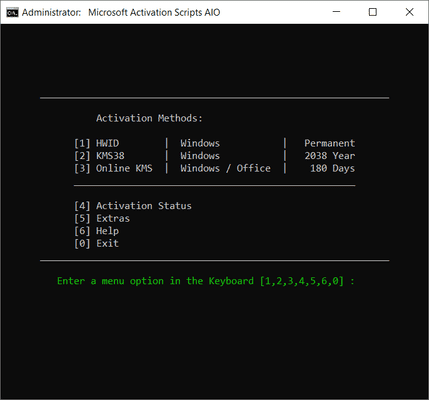Choose the [3] Online KMS option
Viewport: 429px width, 400px height.
[113, 168]
